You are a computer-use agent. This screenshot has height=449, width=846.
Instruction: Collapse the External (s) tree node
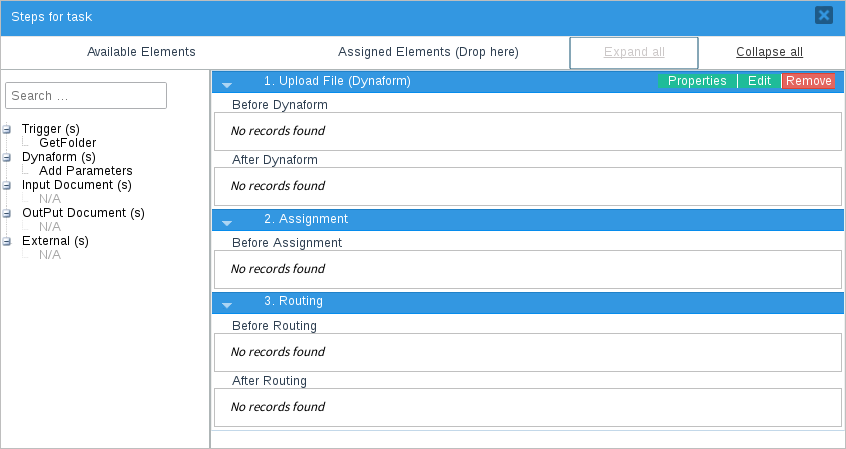8,241
